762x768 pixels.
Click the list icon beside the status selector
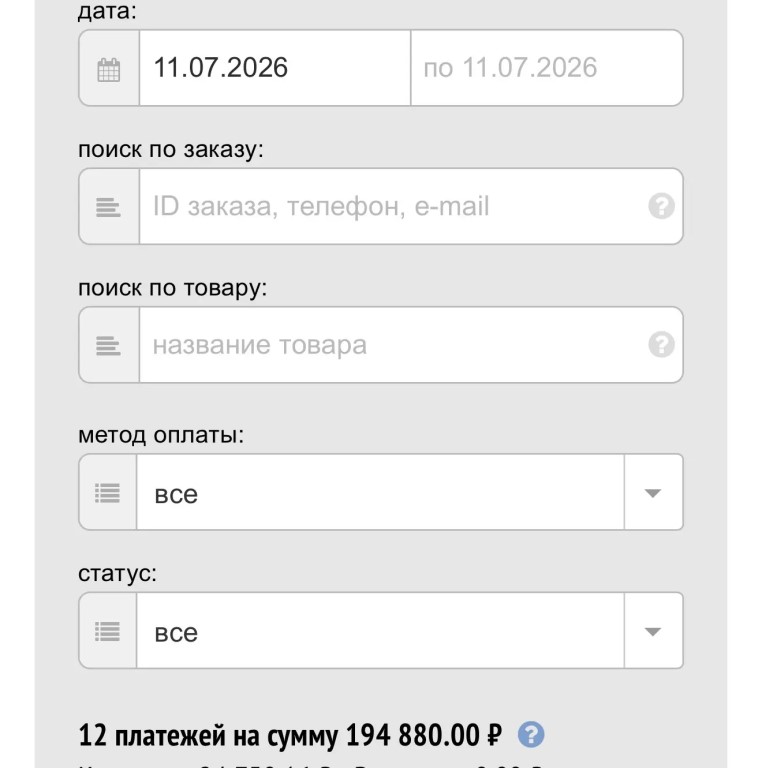[x=108, y=631]
